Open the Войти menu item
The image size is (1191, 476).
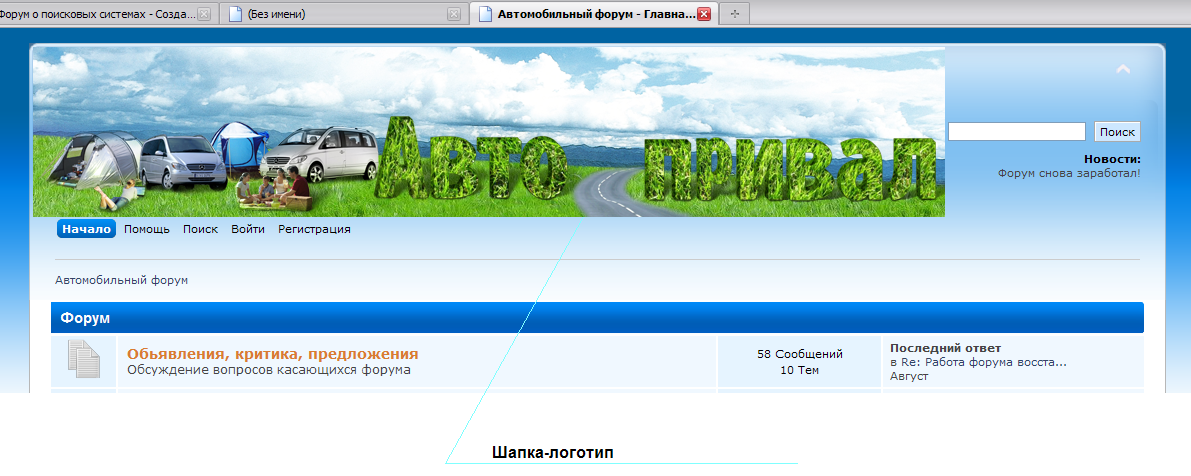click(248, 229)
